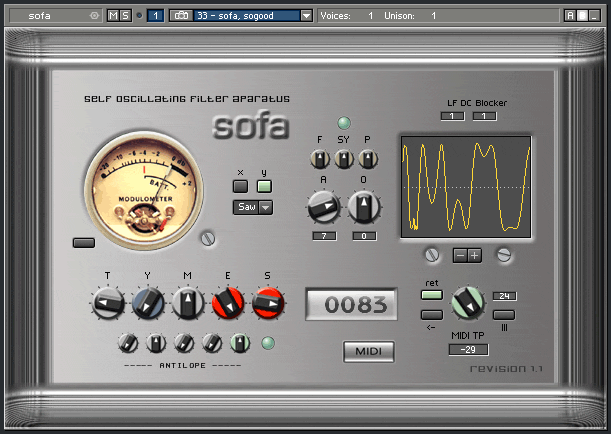
Task: Adjust the F knob
Action: (320, 159)
